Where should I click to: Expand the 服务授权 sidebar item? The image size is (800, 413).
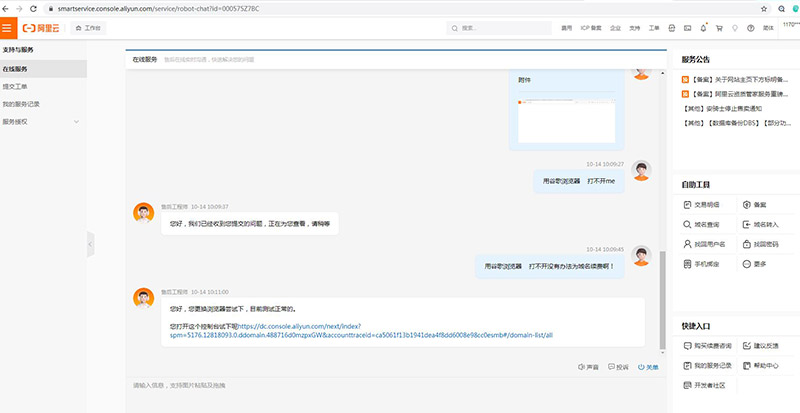pyautogui.click(x=40, y=122)
